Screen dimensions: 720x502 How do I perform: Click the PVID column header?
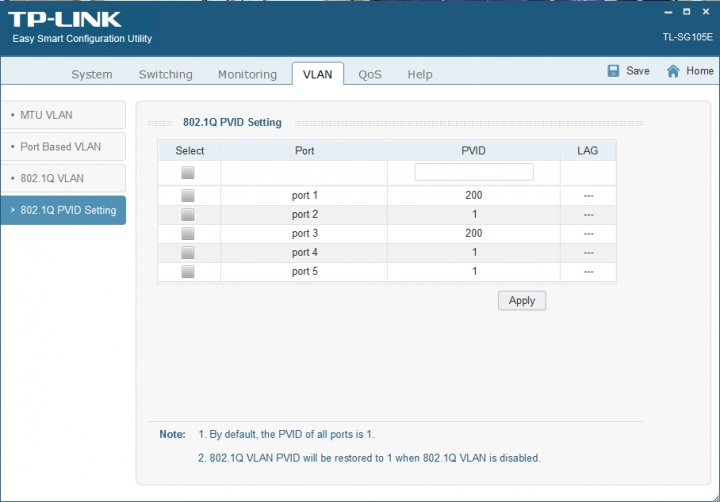(x=473, y=151)
